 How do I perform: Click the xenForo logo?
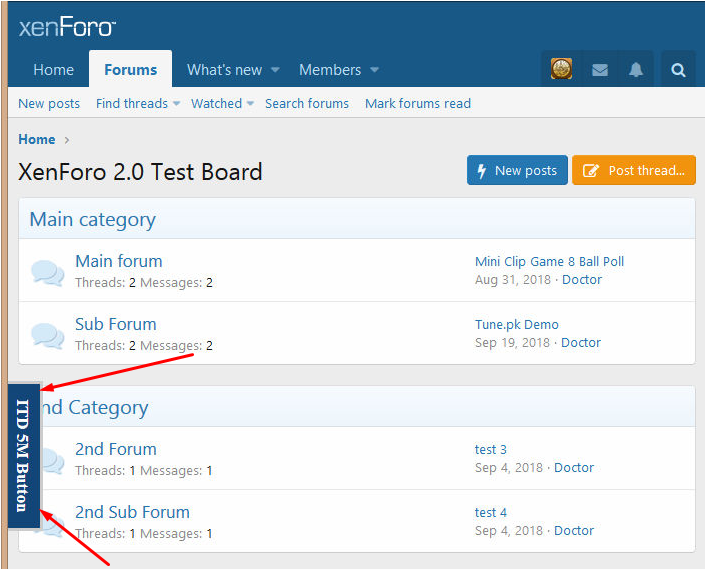(67, 27)
